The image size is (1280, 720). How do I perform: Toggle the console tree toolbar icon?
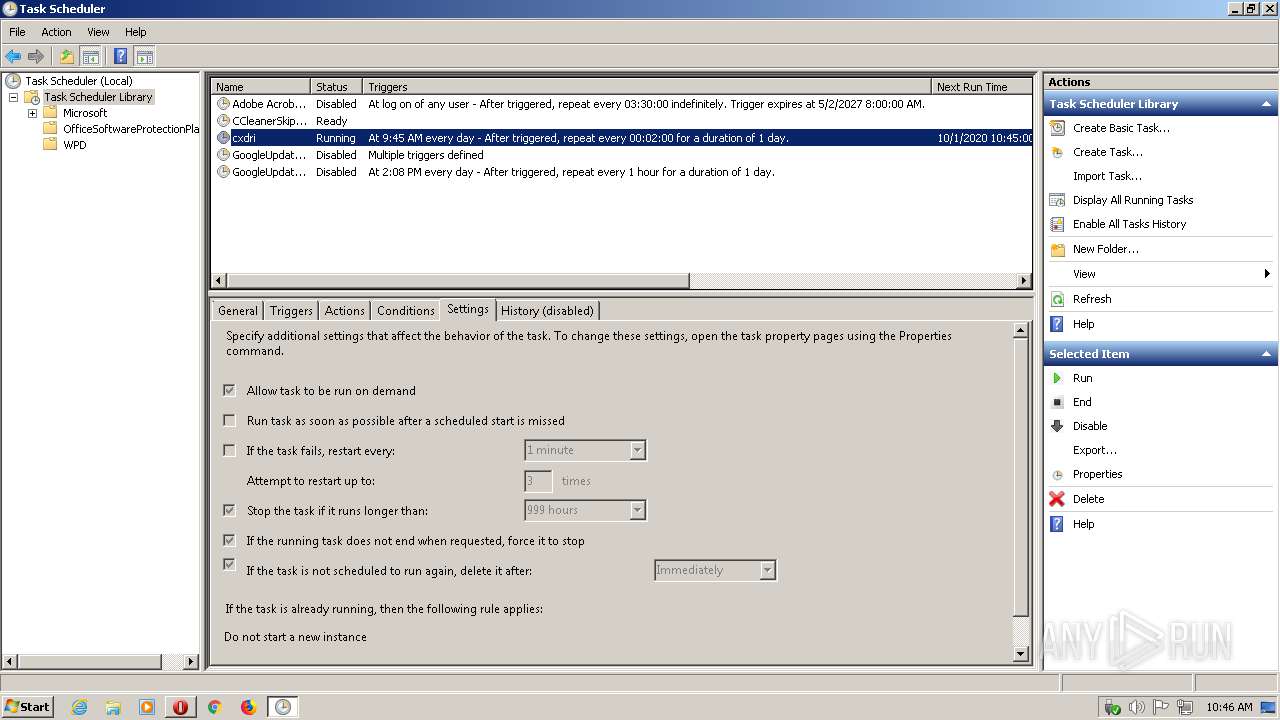[90, 56]
